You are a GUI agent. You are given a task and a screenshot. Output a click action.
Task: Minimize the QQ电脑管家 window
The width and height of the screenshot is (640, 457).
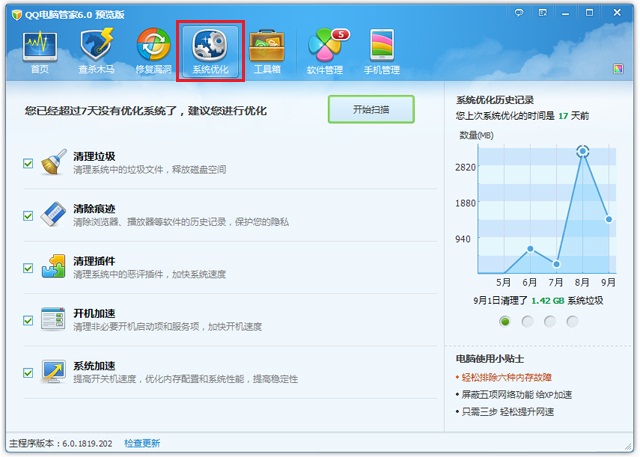tap(565, 13)
